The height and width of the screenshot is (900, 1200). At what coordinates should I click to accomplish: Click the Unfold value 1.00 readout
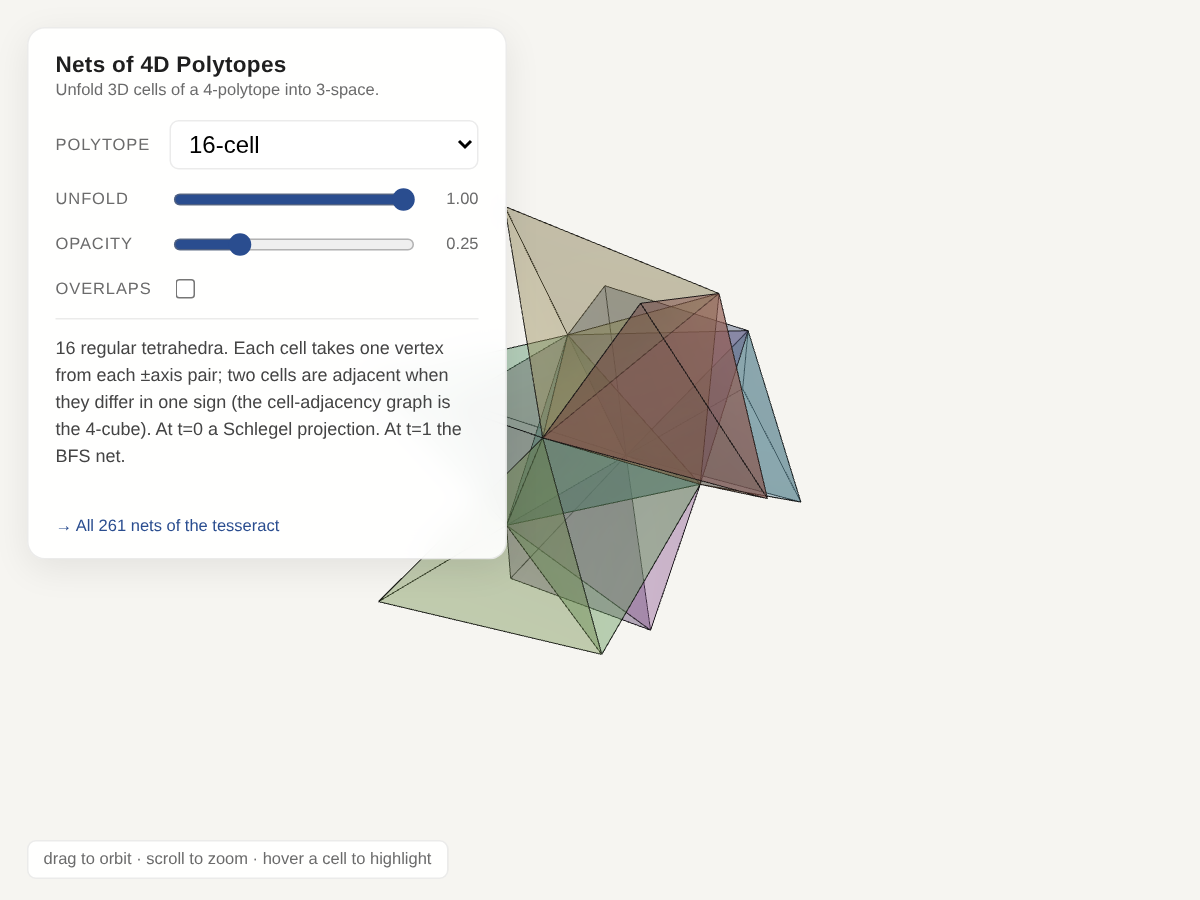click(x=462, y=199)
